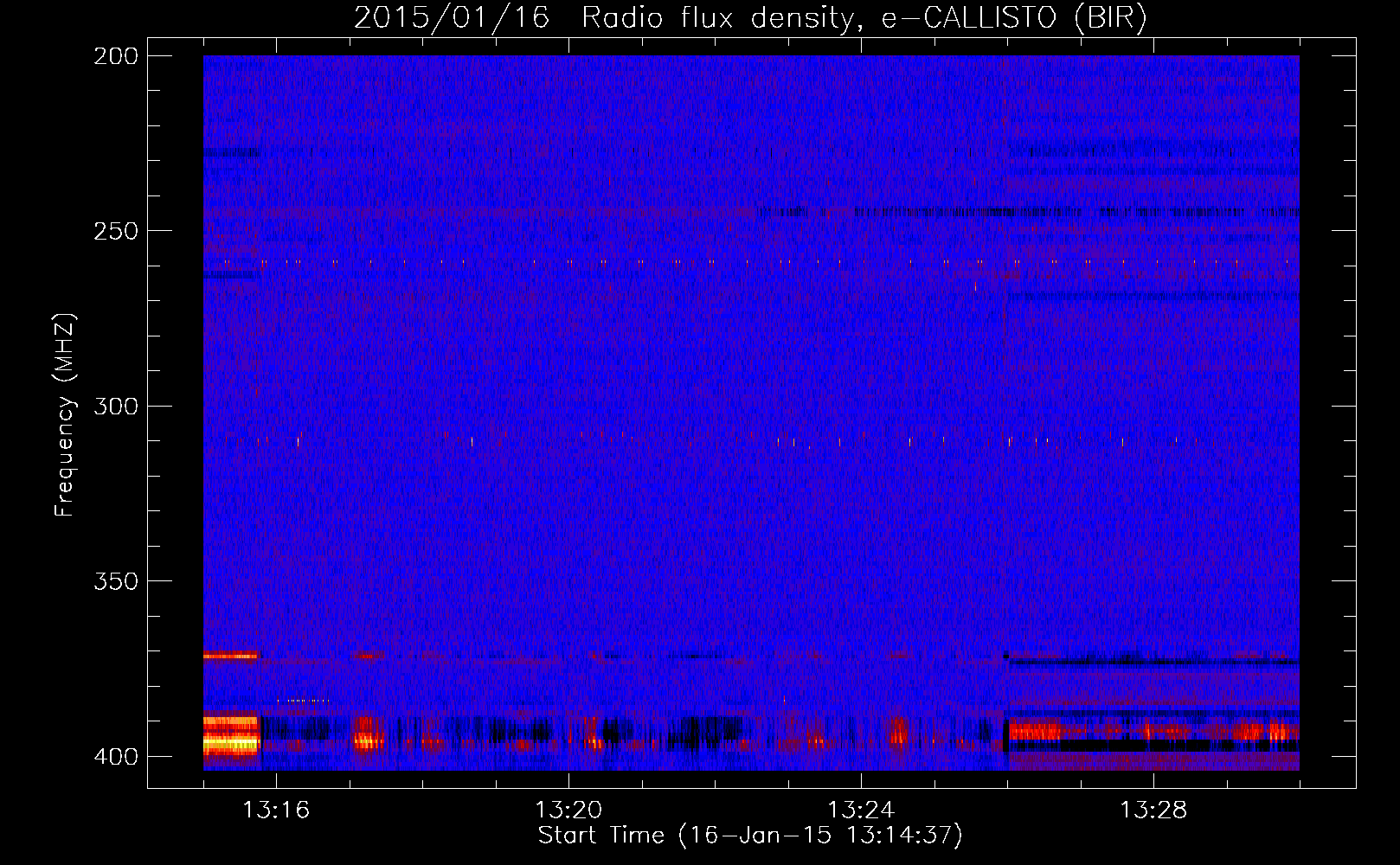Image resolution: width=1400 pixels, height=865 pixels.
Task: Select the 350 frequency tick label
Action: coord(116,581)
